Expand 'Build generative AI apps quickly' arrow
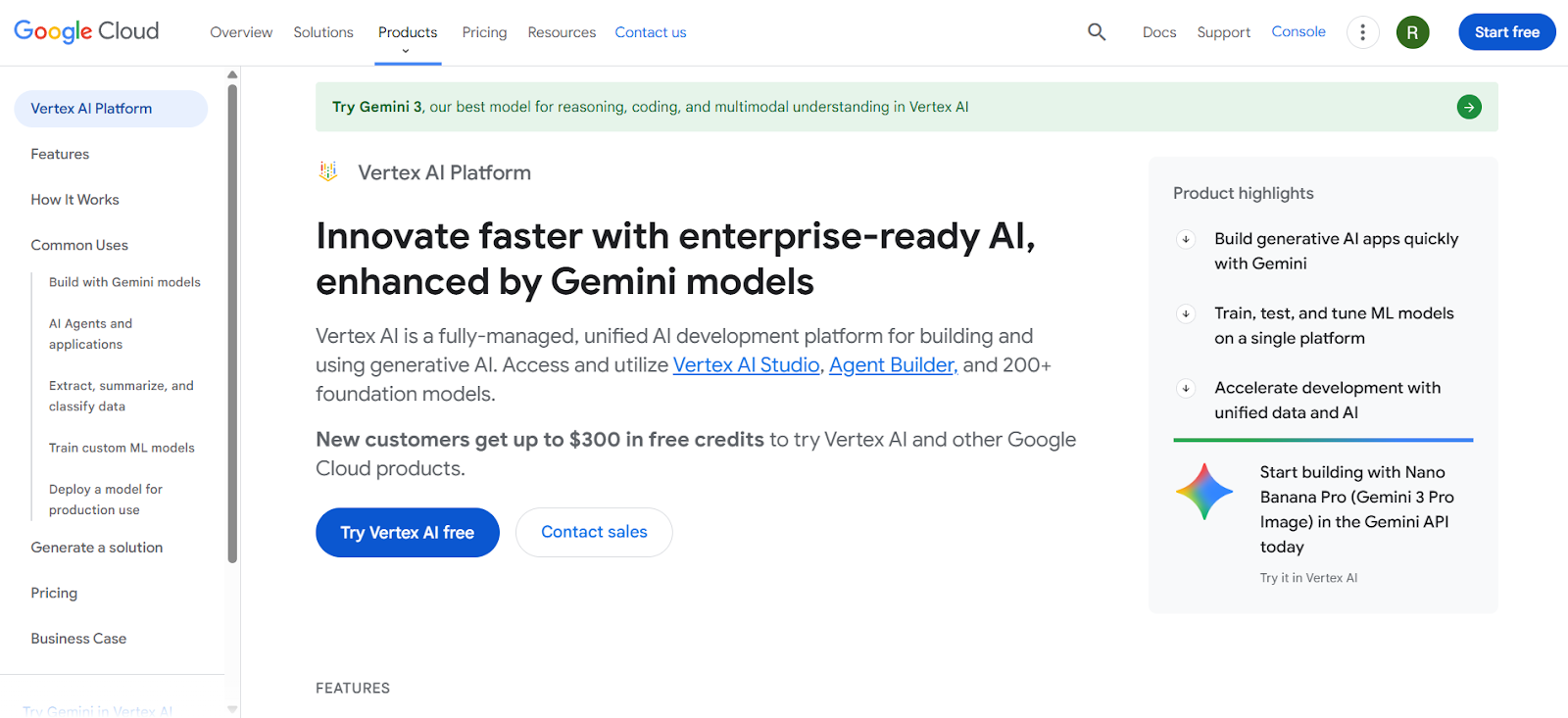The height and width of the screenshot is (718, 1568). [x=1186, y=239]
